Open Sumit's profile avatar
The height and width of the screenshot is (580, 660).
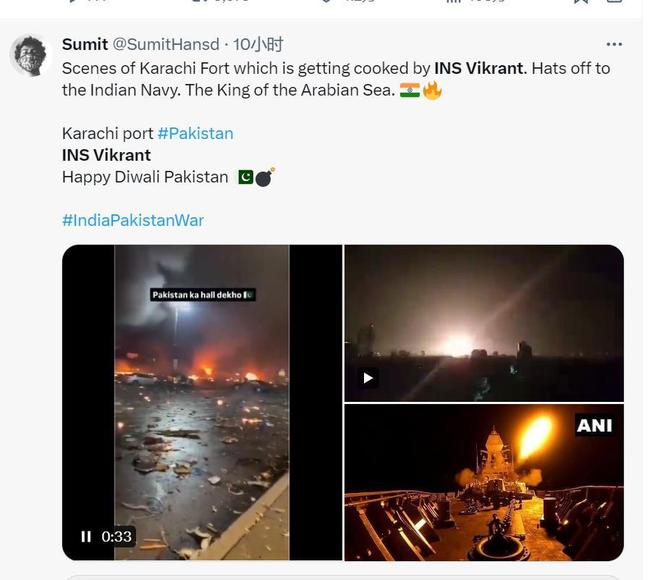pos(30,55)
